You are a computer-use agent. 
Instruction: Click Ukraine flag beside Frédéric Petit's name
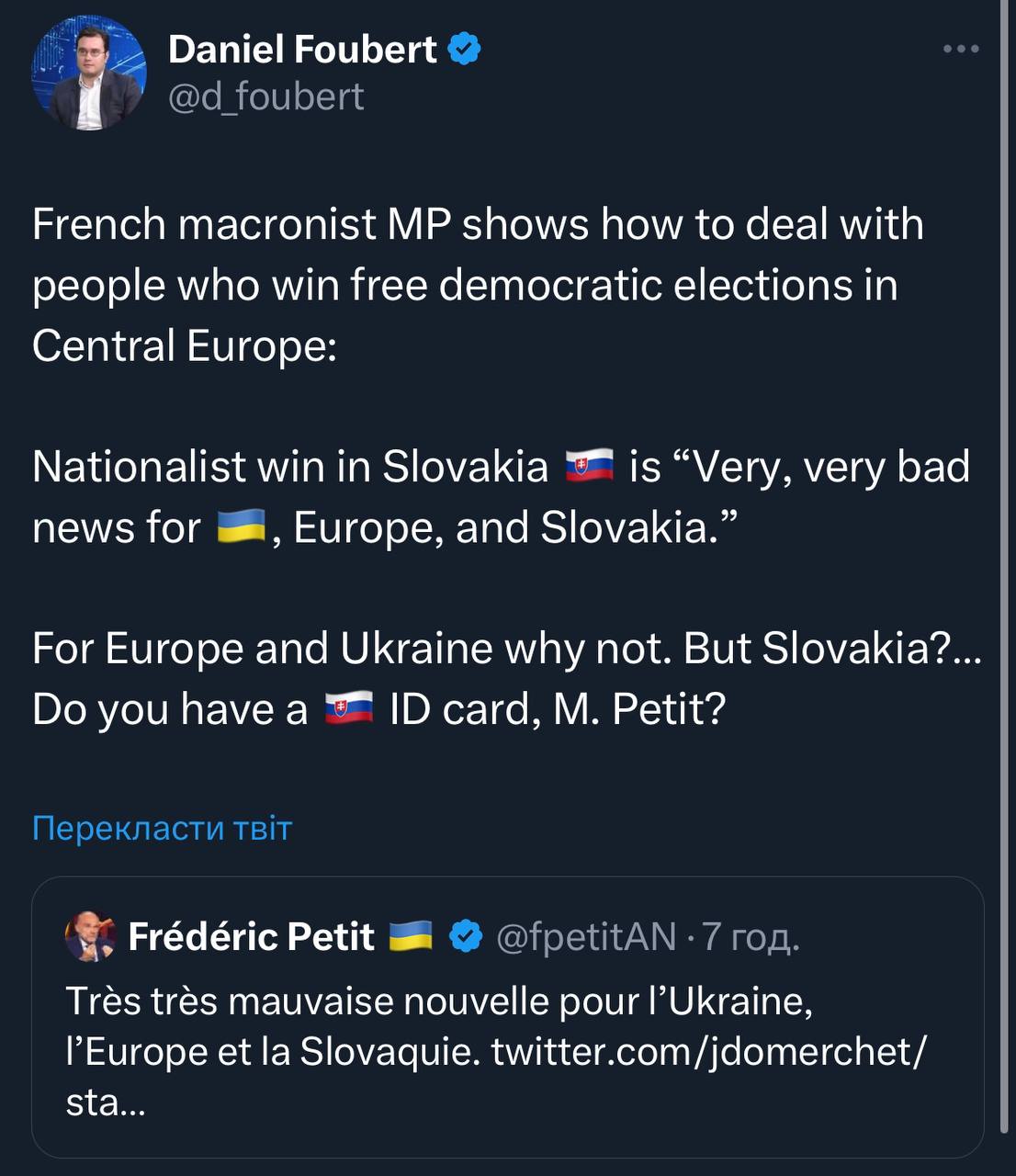click(x=411, y=937)
